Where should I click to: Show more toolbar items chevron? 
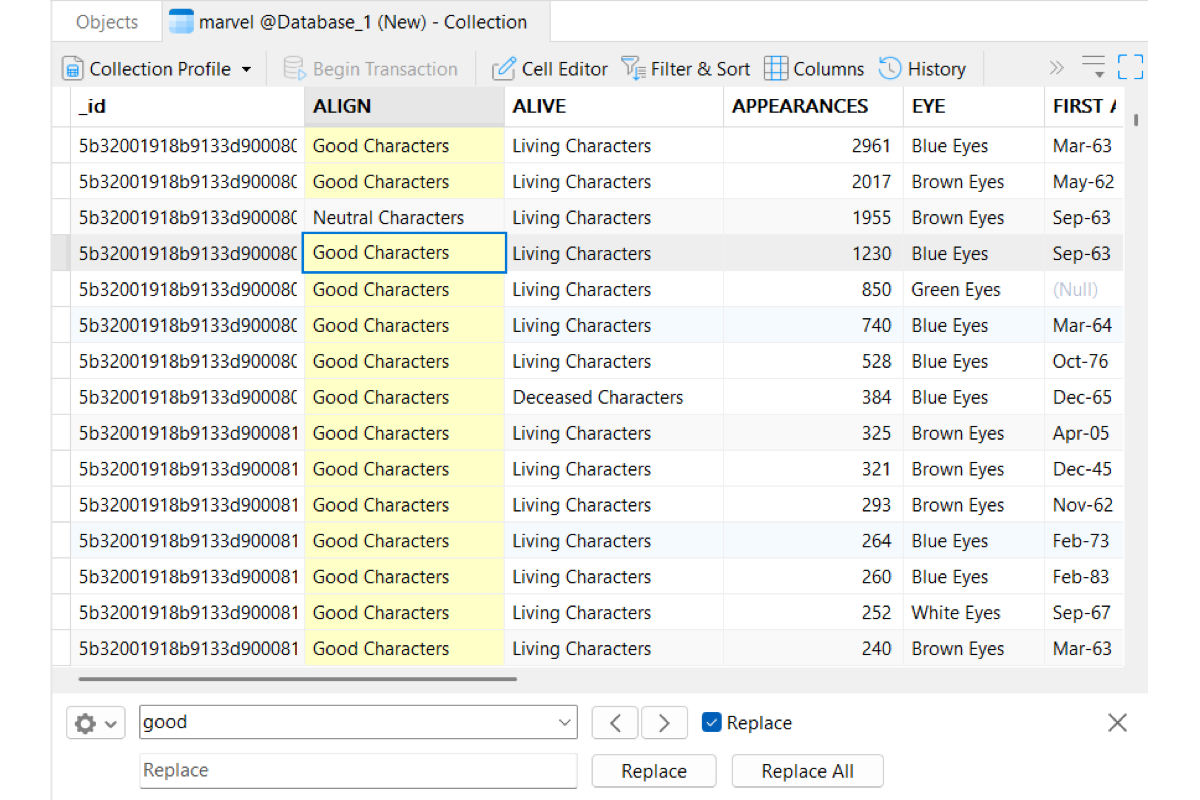pyautogui.click(x=1056, y=68)
